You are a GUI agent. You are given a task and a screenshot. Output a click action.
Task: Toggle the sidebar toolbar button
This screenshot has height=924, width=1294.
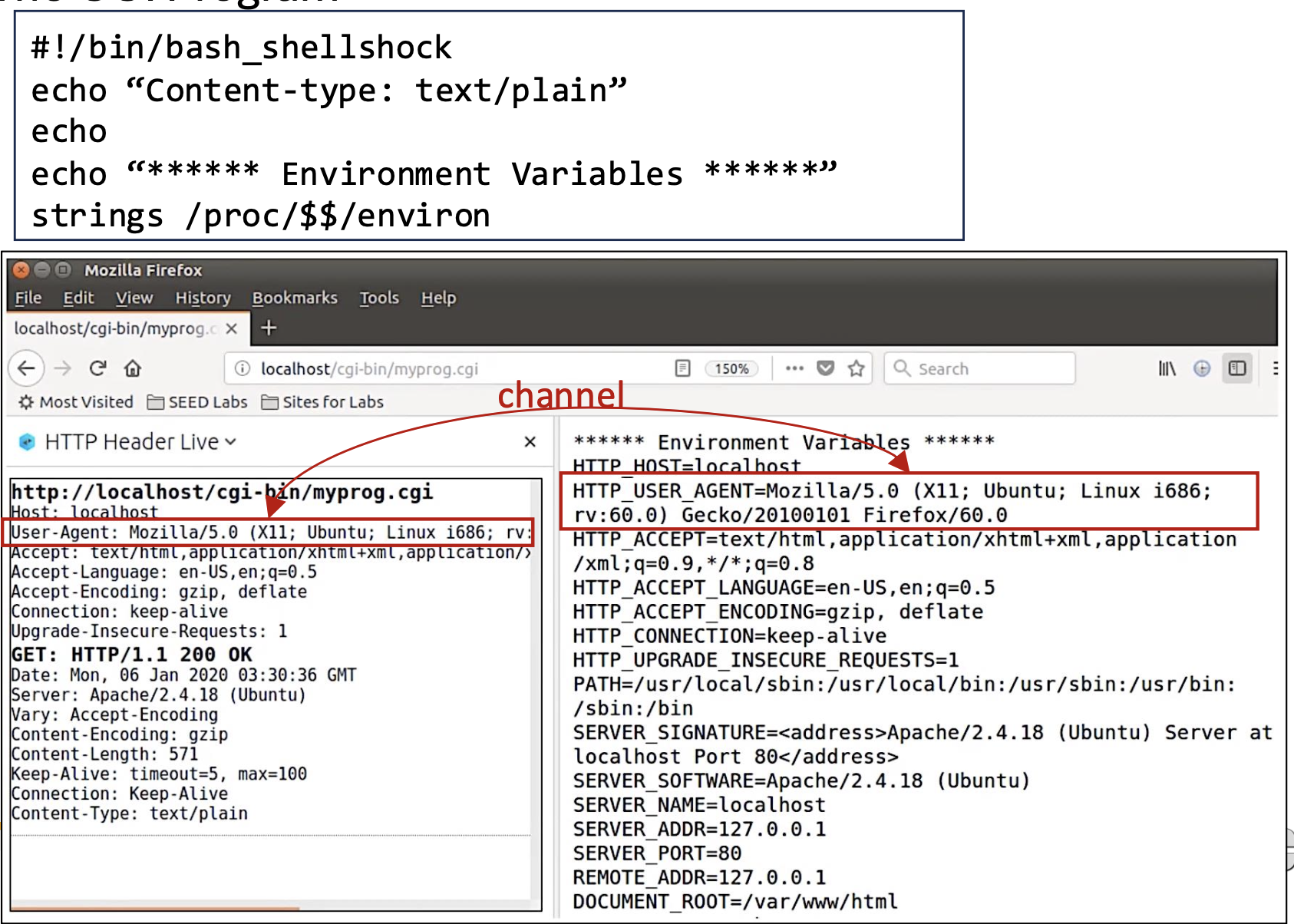1237,368
